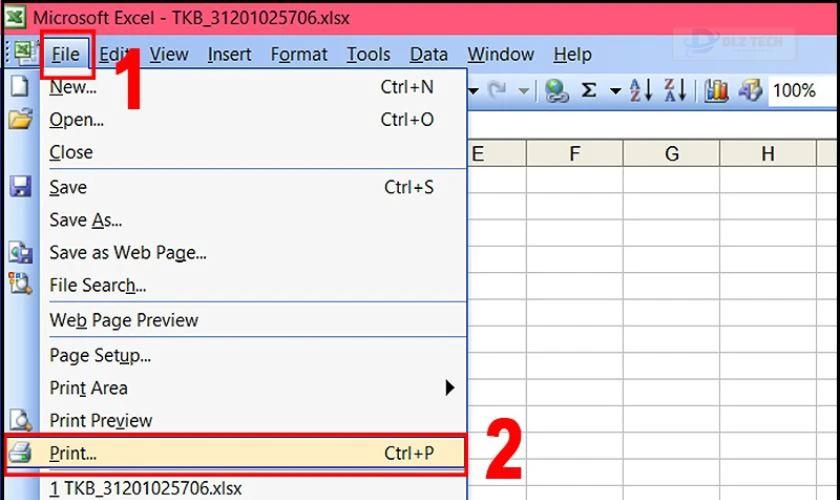Click the printer icon beside Print...
This screenshot has width=840, height=500.
(x=21, y=453)
